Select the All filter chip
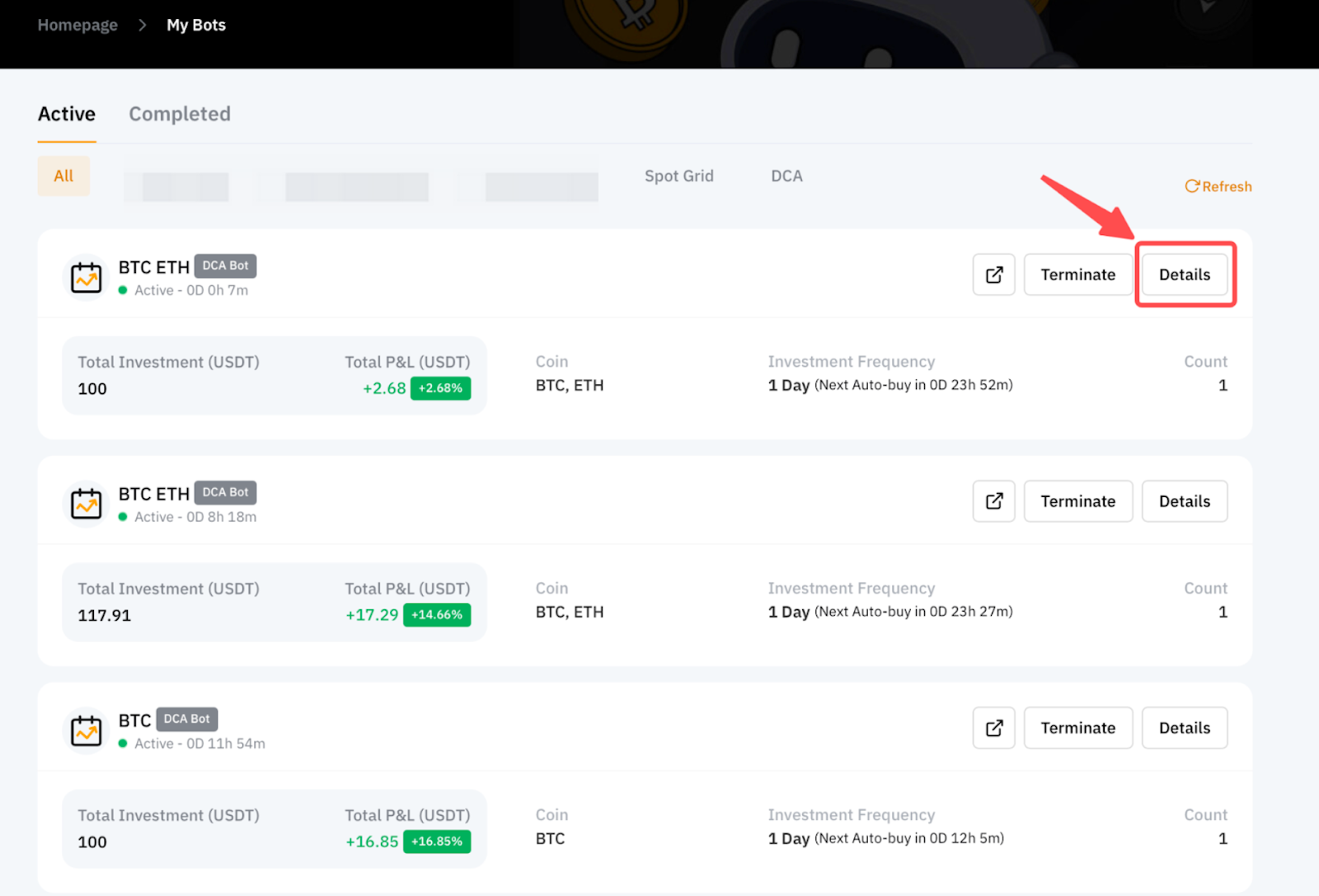 click(x=63, y=176)
